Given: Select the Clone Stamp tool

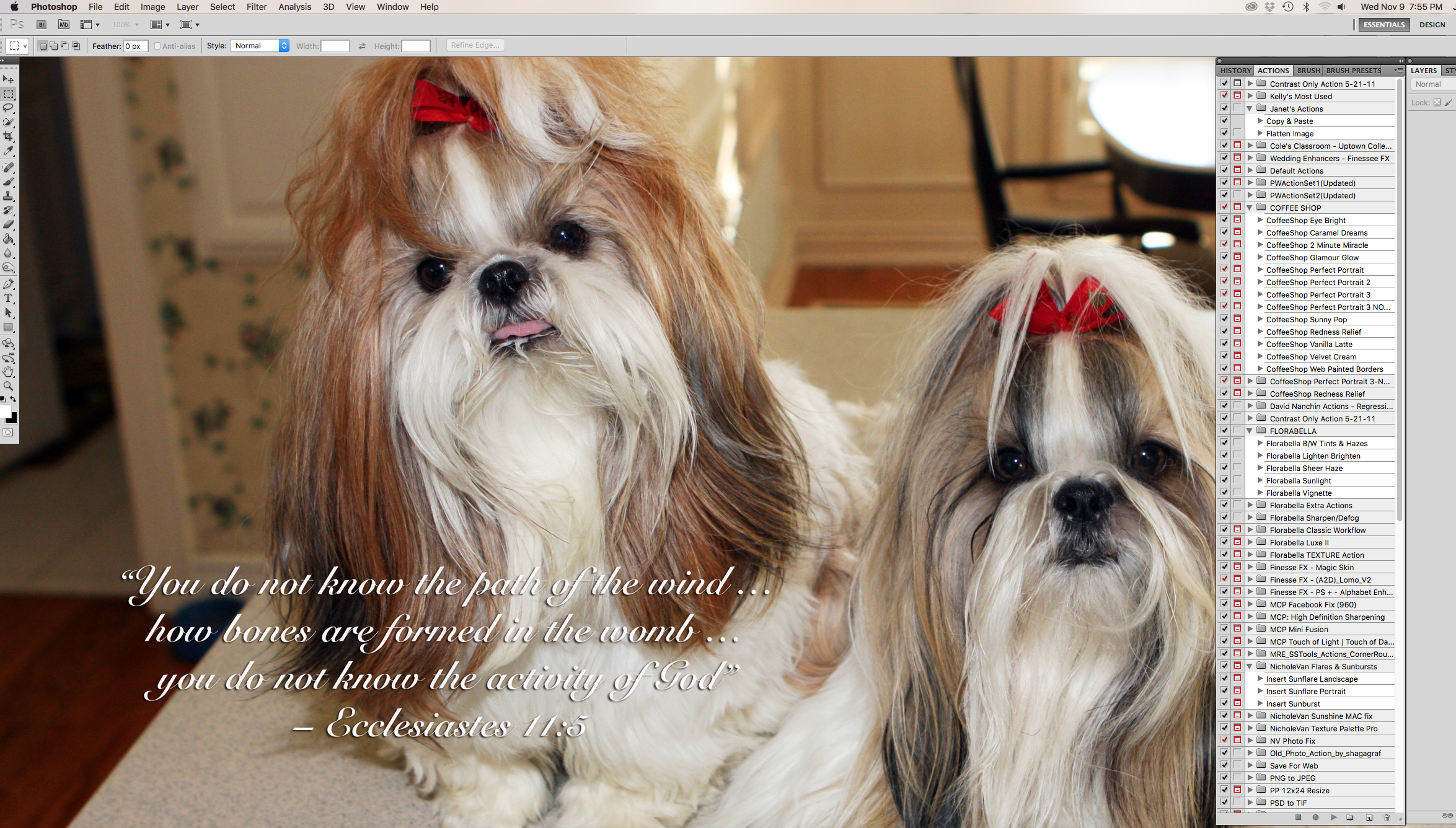Looking at the screenshot, I should [x=8, y=196].
